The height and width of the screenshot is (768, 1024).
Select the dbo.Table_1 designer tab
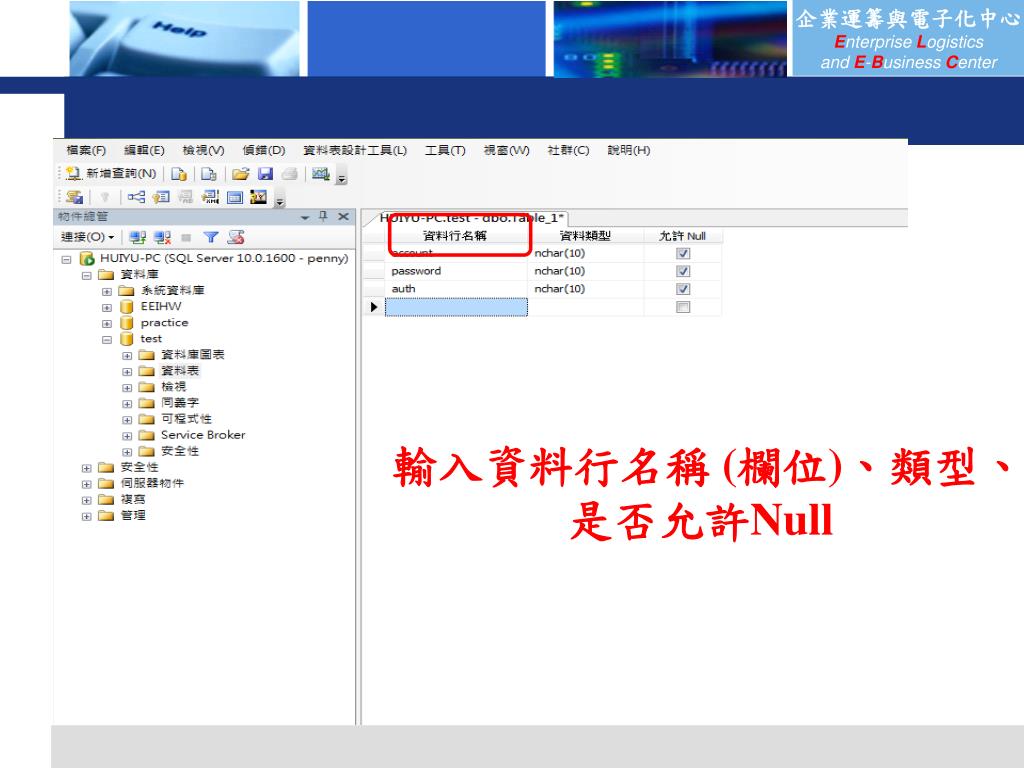tap(470, 218)
